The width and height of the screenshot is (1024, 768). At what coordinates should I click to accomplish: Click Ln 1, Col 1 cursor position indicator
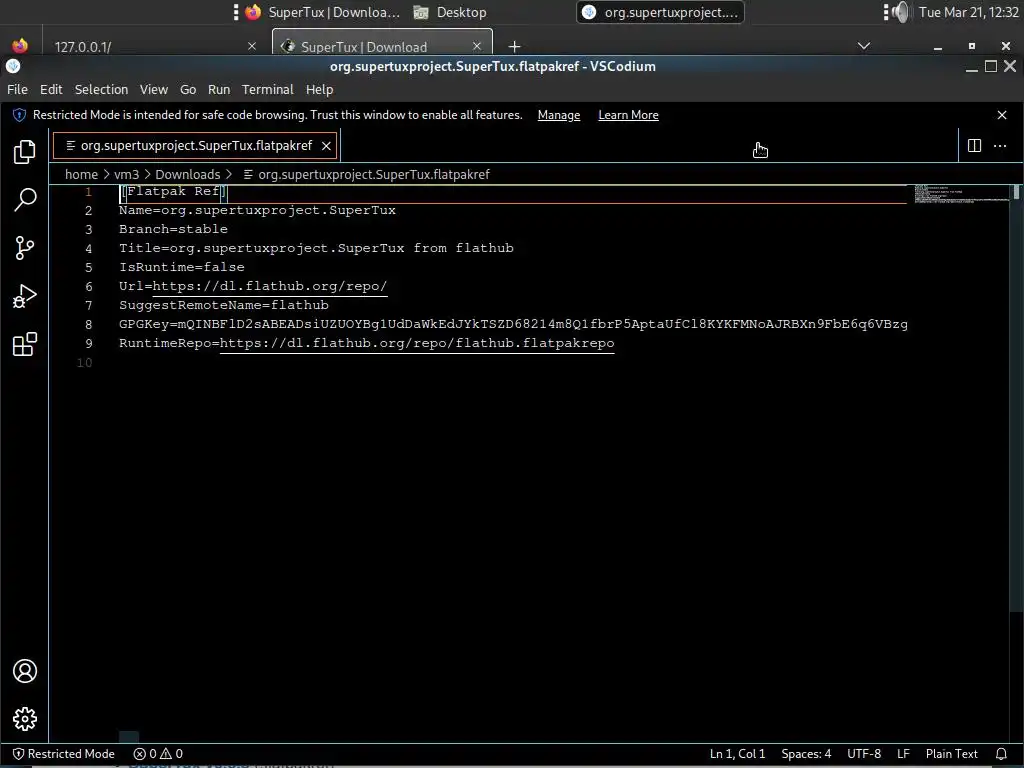click(737, 754)
